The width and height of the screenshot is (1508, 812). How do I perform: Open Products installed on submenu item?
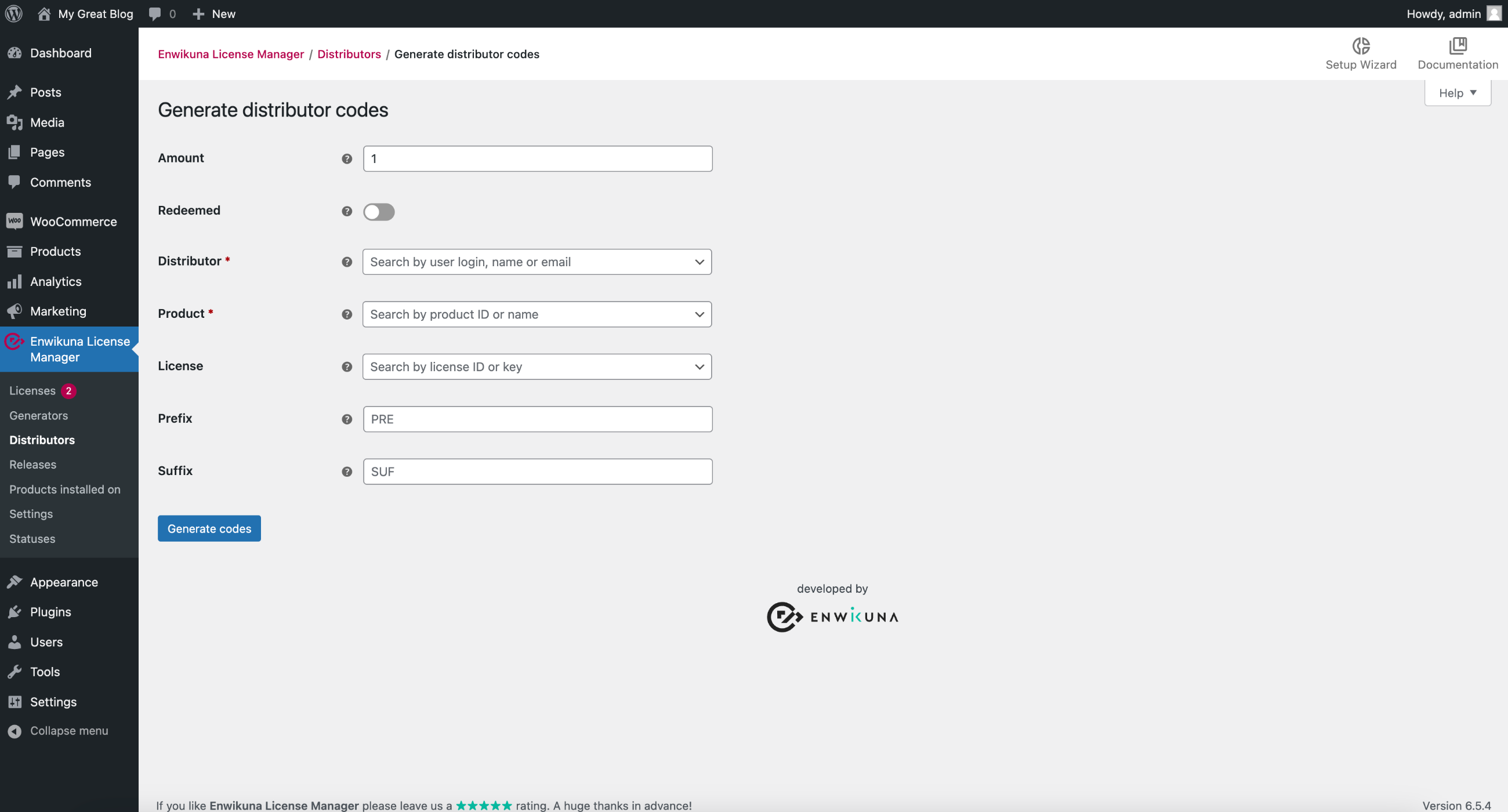point(65,489)
